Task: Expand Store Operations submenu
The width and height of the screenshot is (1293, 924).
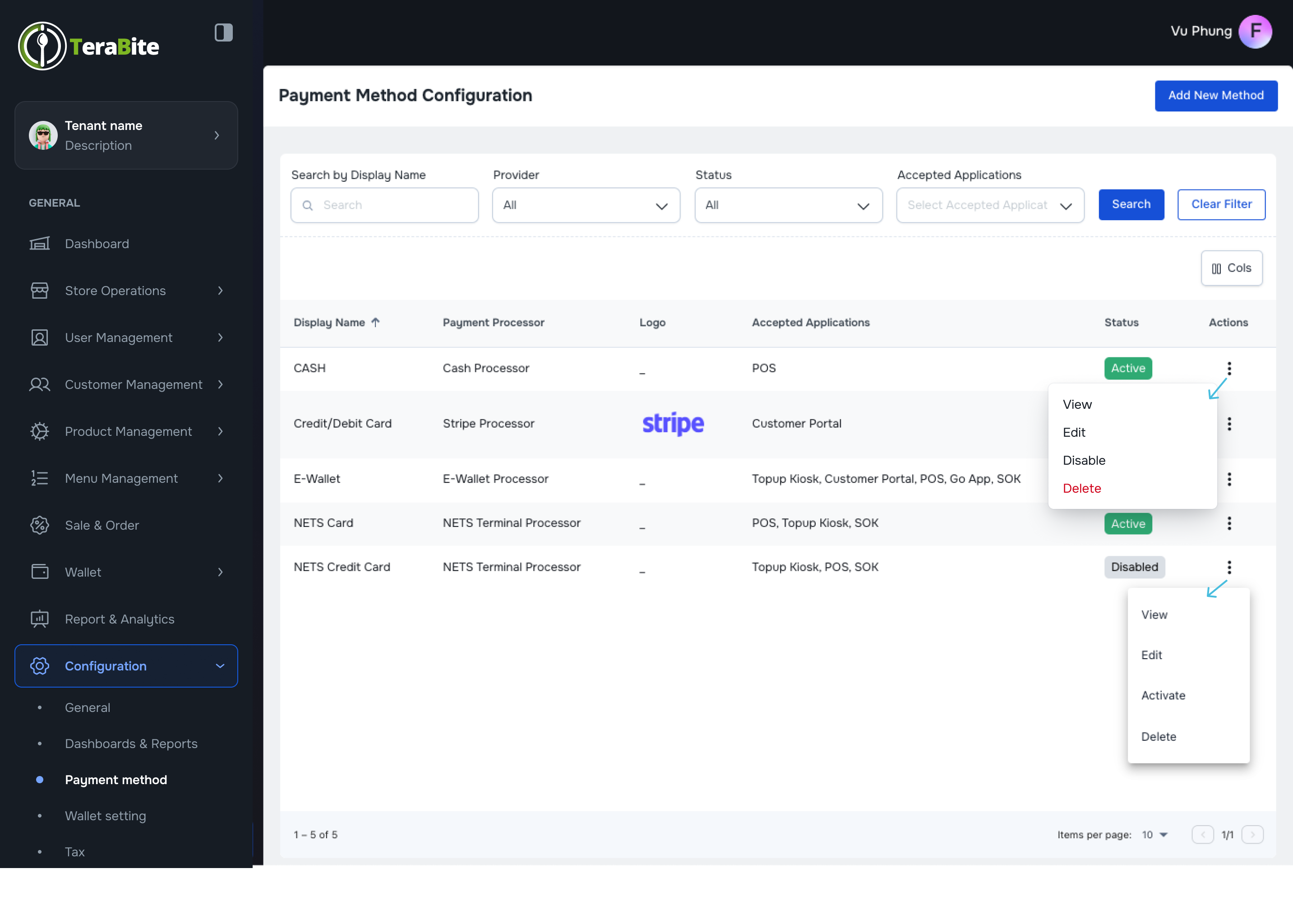Action: coord(220,291)
